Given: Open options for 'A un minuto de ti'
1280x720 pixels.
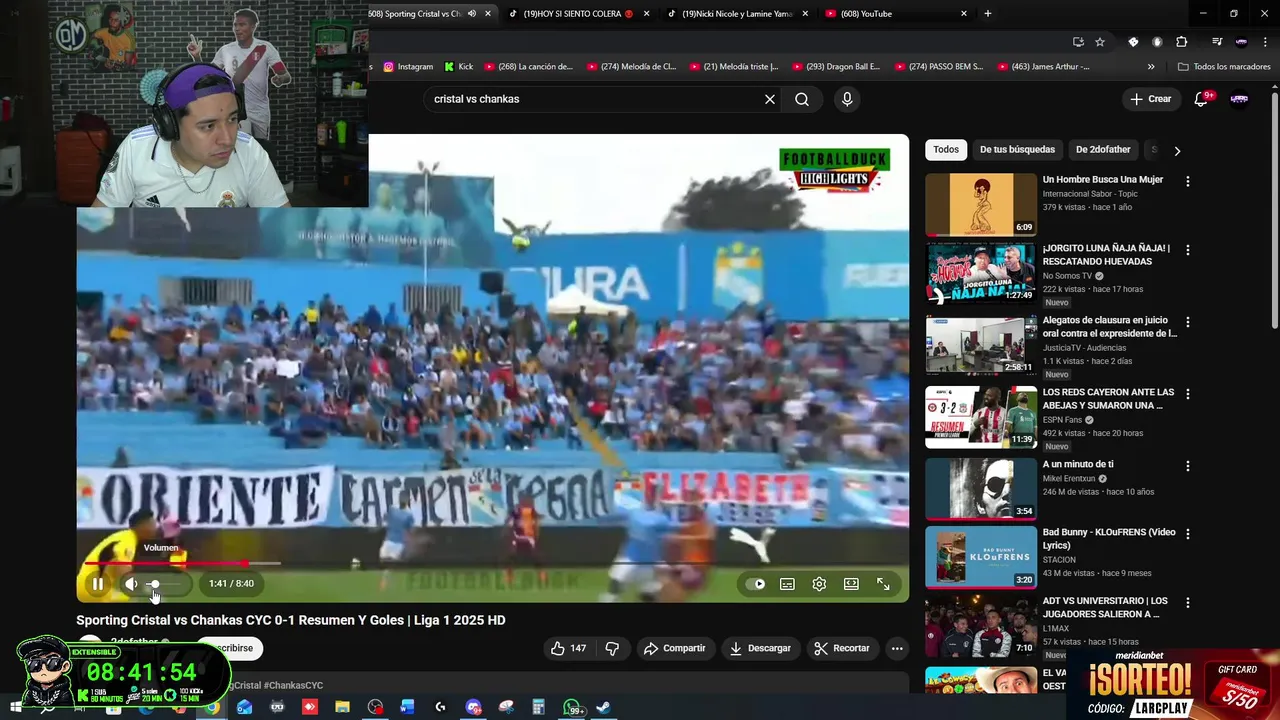Looking at the screenshot, I should tap(1187, 466).
